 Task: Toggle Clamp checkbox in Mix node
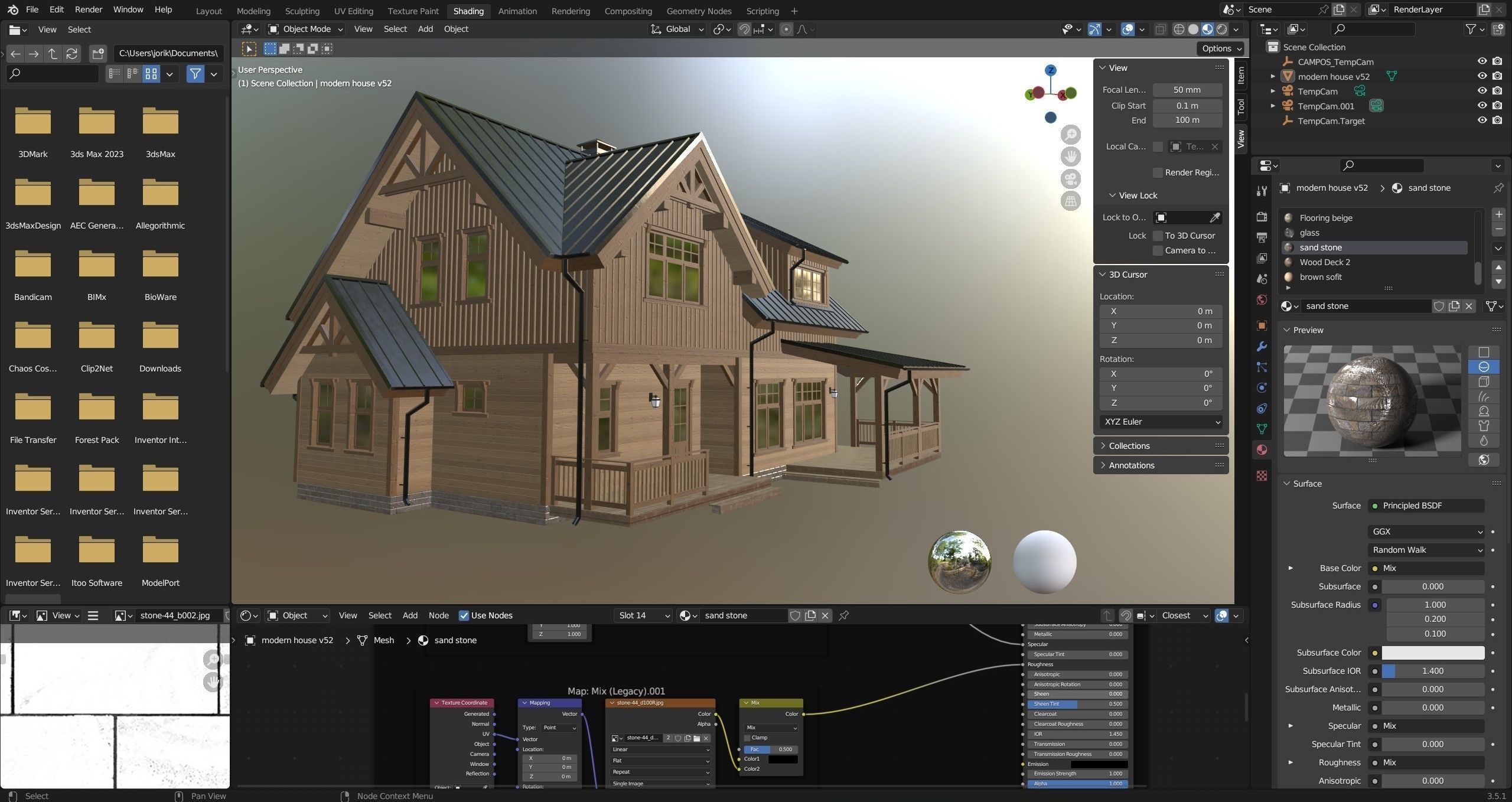747,738
